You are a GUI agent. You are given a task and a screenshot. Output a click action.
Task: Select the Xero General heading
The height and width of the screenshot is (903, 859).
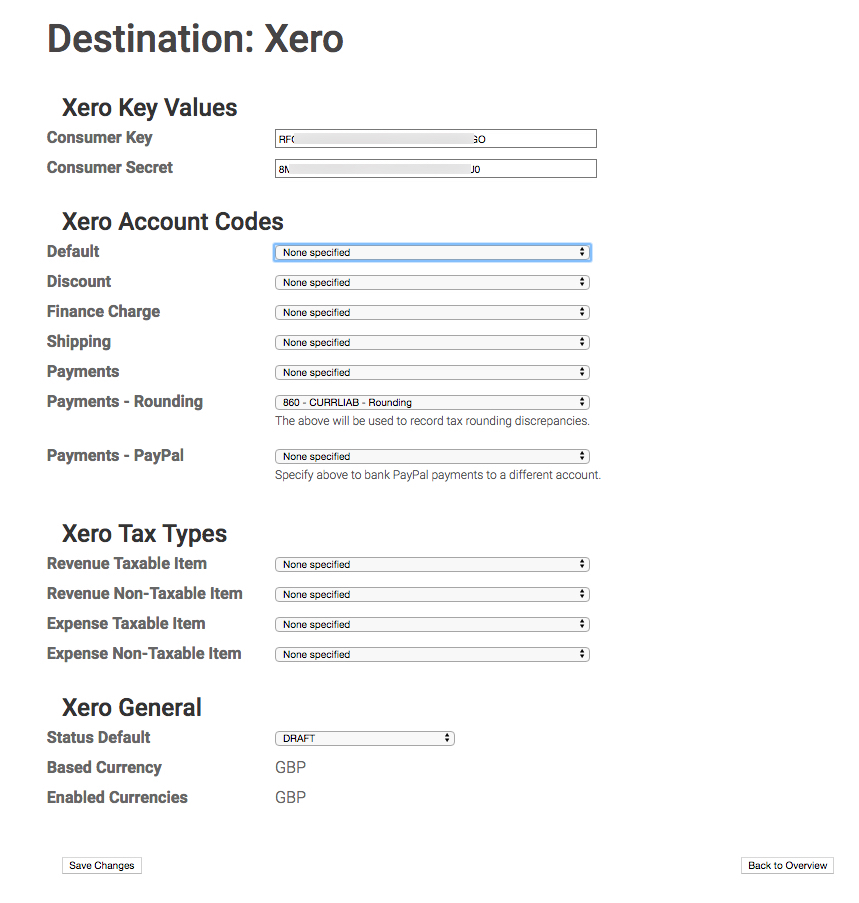point(132,708)
